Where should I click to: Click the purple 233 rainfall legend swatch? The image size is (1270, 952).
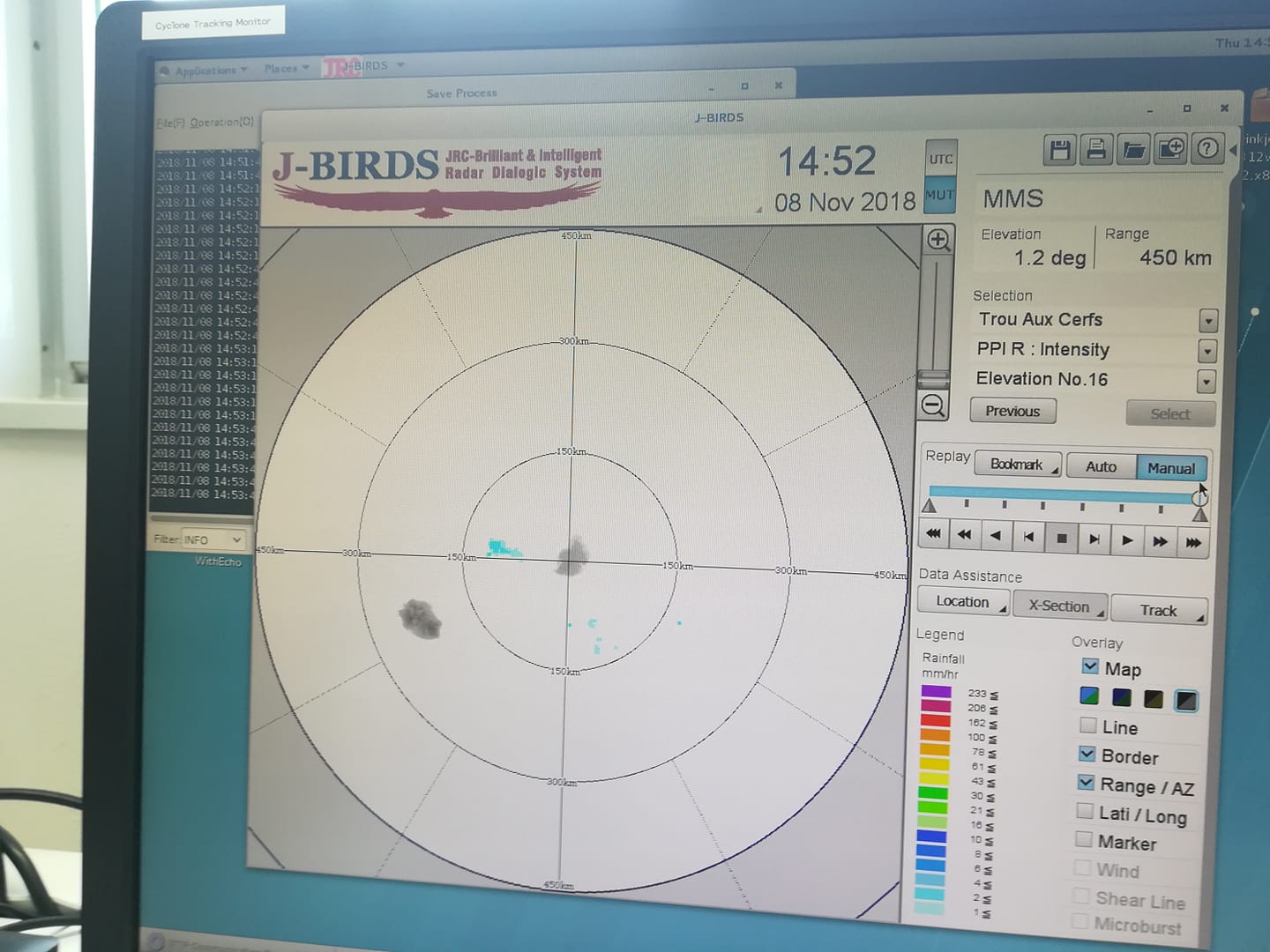[x=937, y=692]
